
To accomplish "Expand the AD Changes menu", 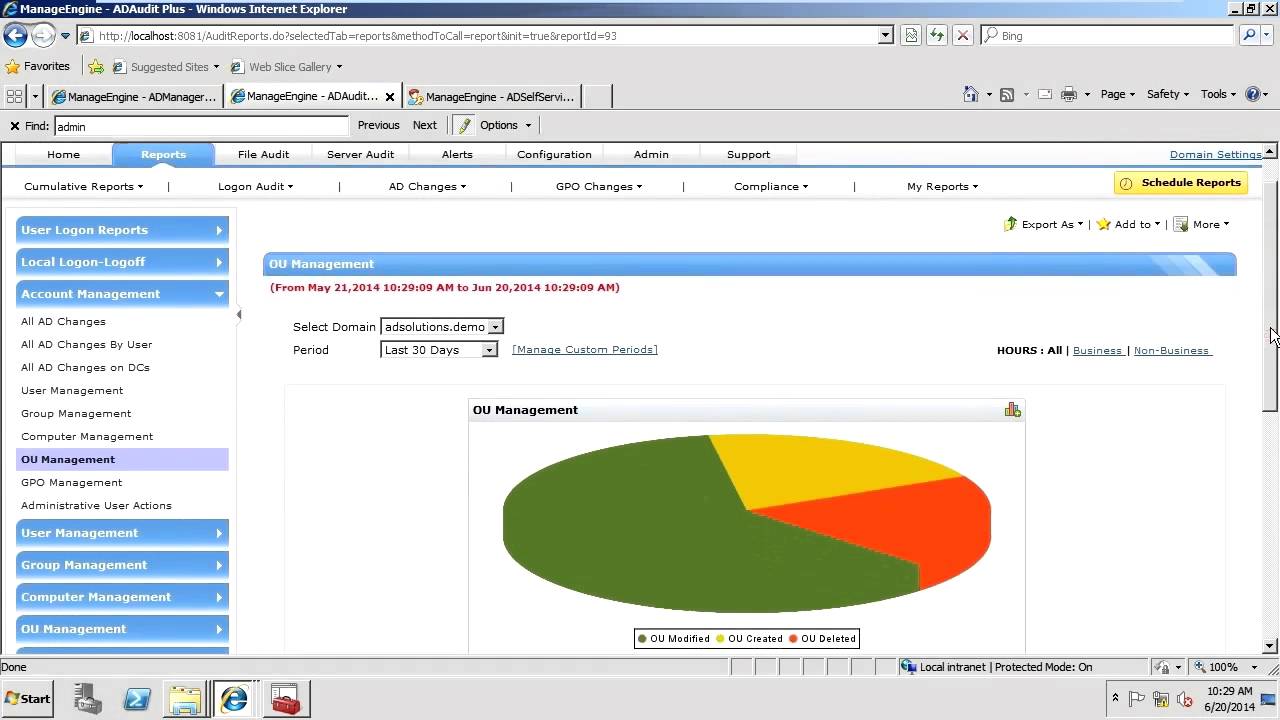I will (427, 186).
